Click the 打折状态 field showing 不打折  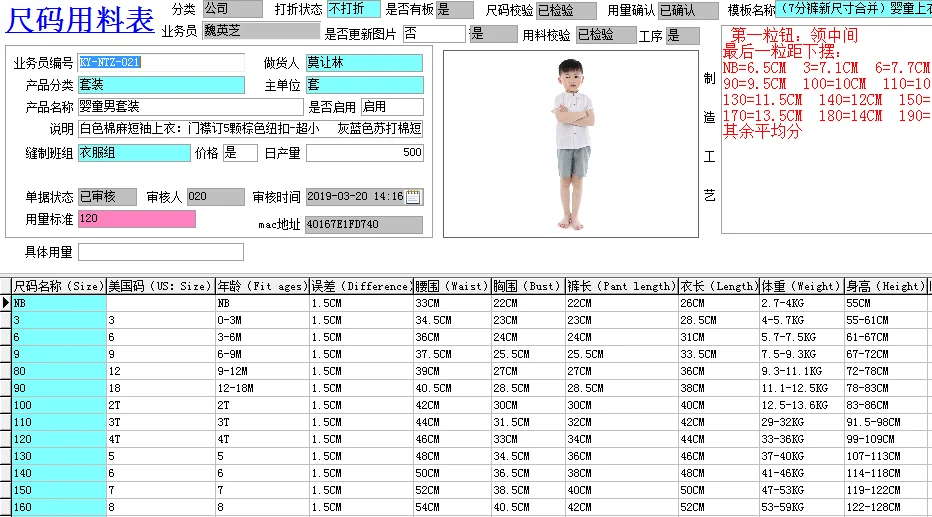point(354,9)
